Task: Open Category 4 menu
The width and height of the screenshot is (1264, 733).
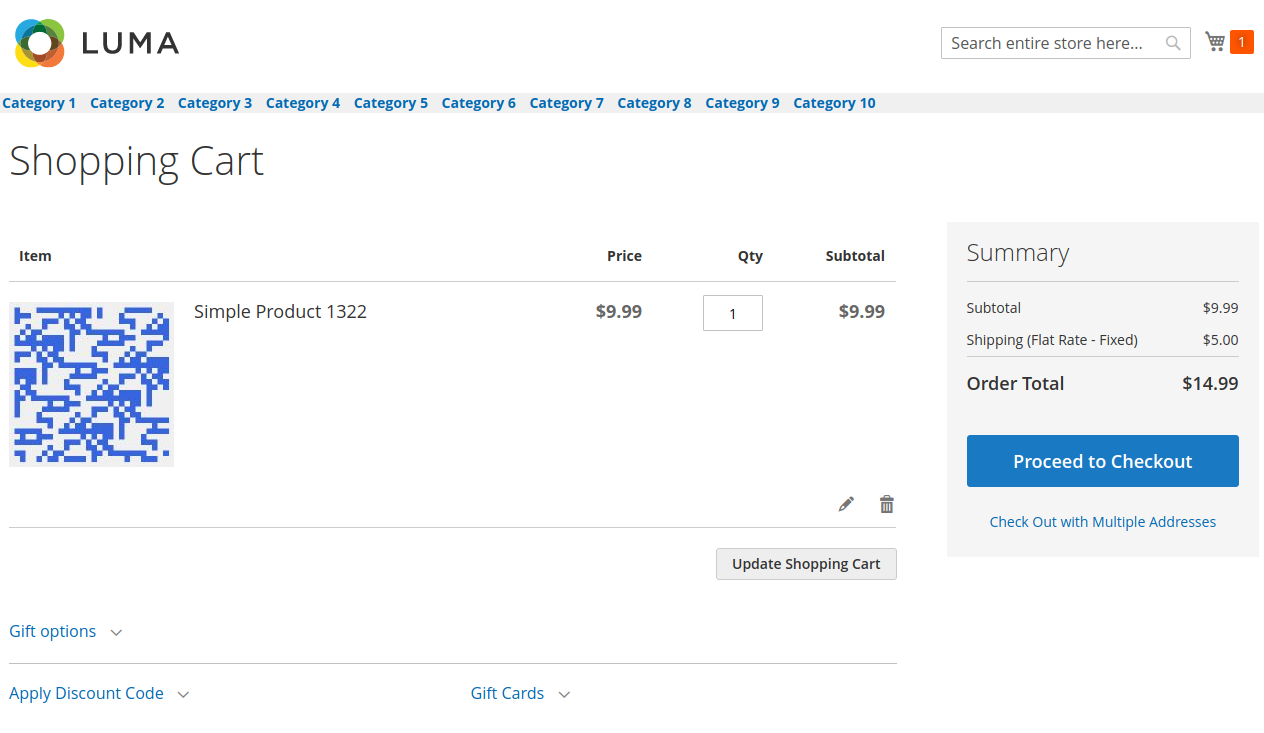Action: point(303,103)
